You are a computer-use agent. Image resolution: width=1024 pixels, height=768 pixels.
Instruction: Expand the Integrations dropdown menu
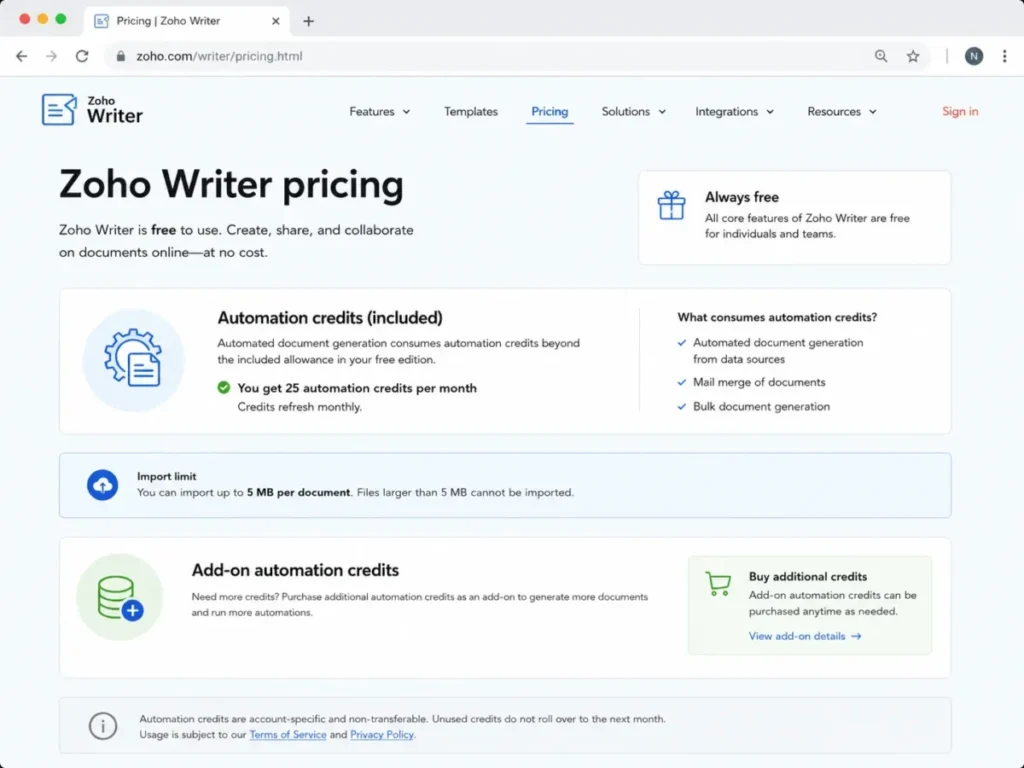734,112
